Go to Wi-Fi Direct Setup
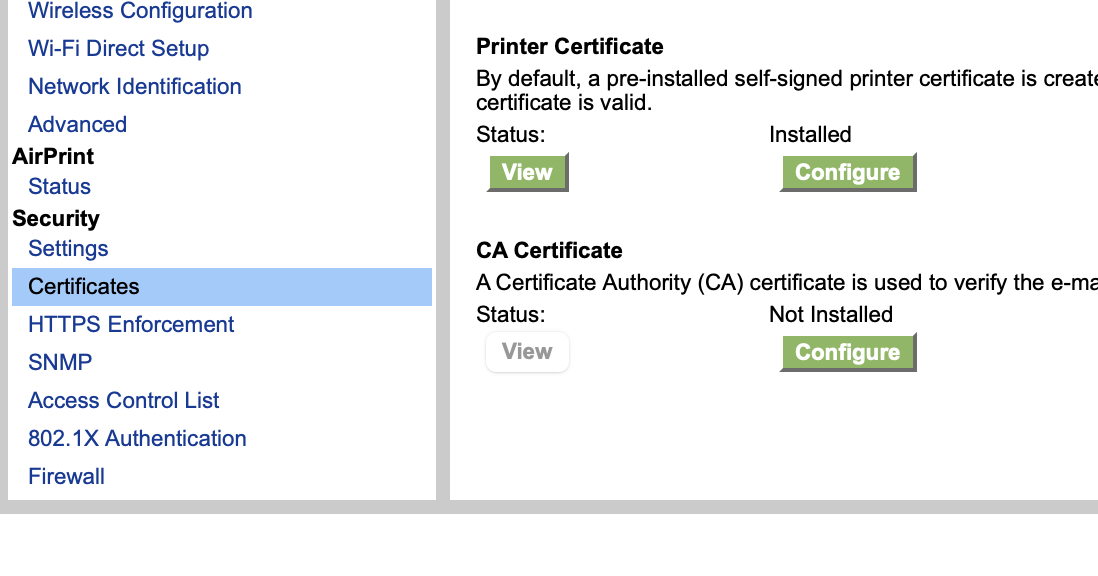 [x=118, y=48]
